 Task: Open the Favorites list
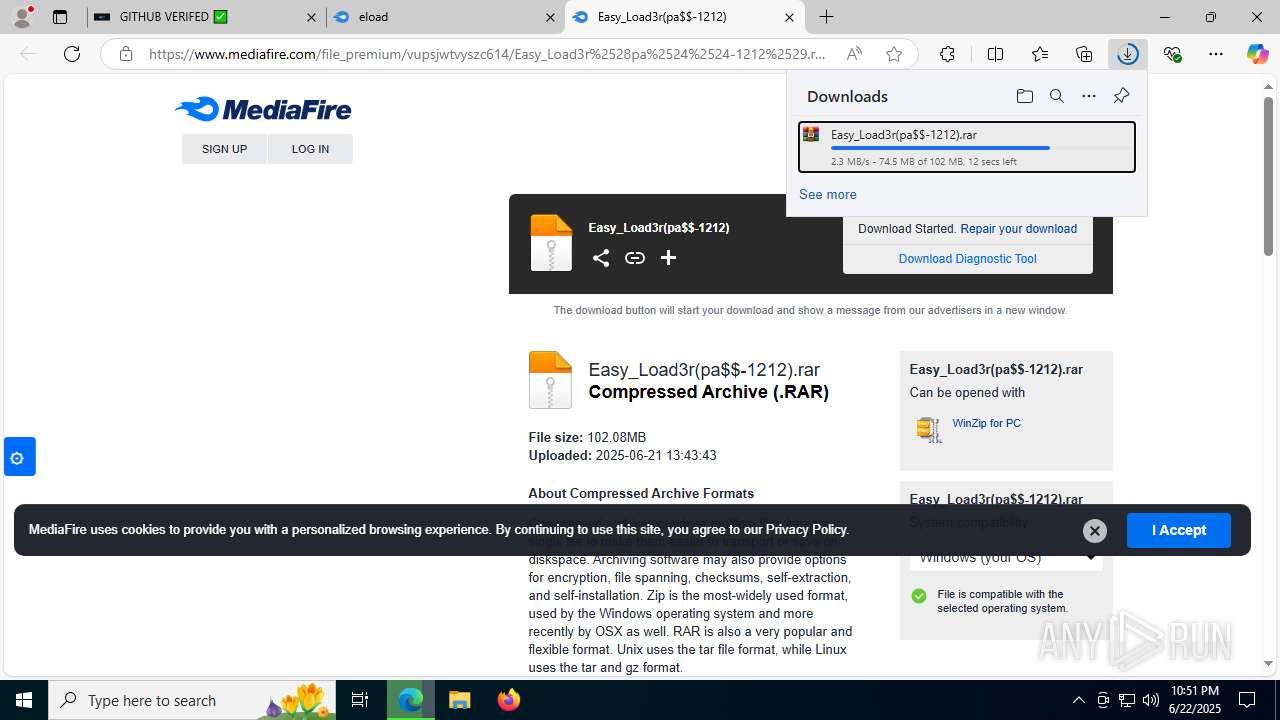(1040, 54)
